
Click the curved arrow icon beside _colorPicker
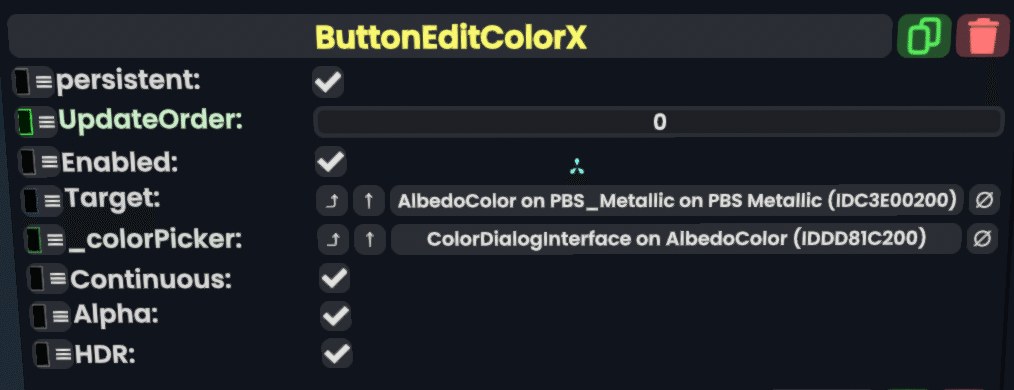(x=334, y=240)
